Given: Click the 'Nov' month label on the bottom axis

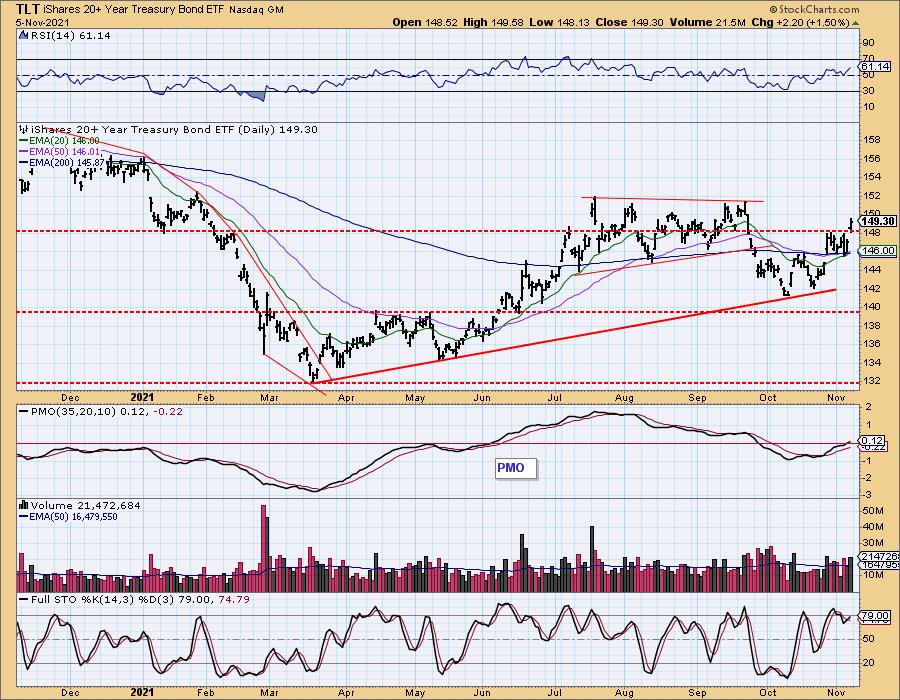Looking at the screenshot, I should [836, 693].
